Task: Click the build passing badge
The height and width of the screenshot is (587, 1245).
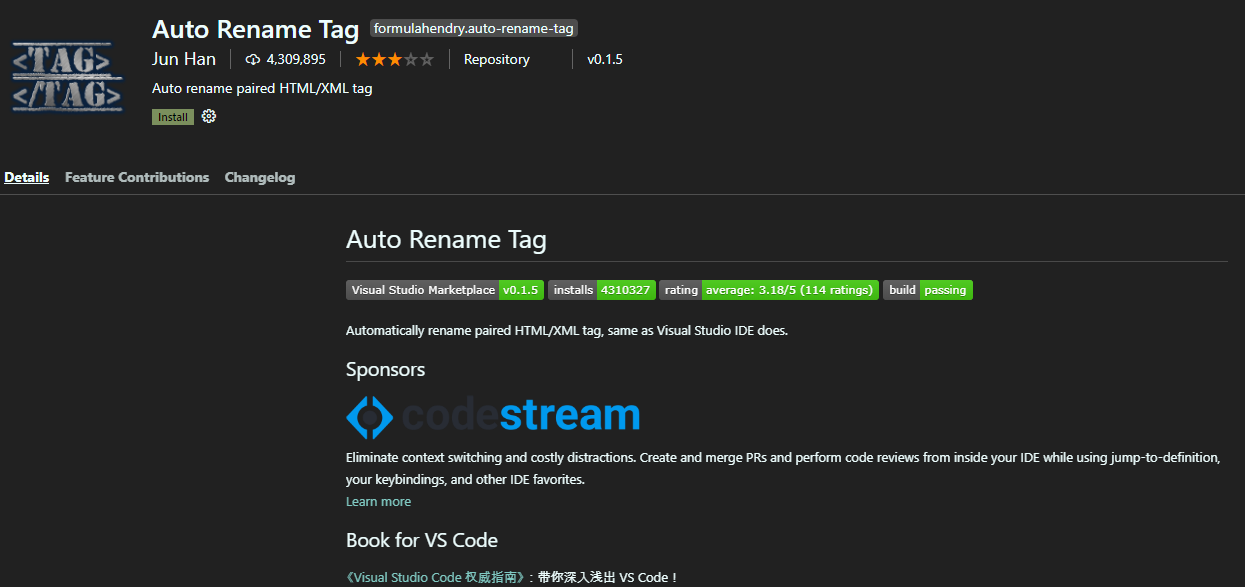Action: pyautogui.click(x=928, y=290)
